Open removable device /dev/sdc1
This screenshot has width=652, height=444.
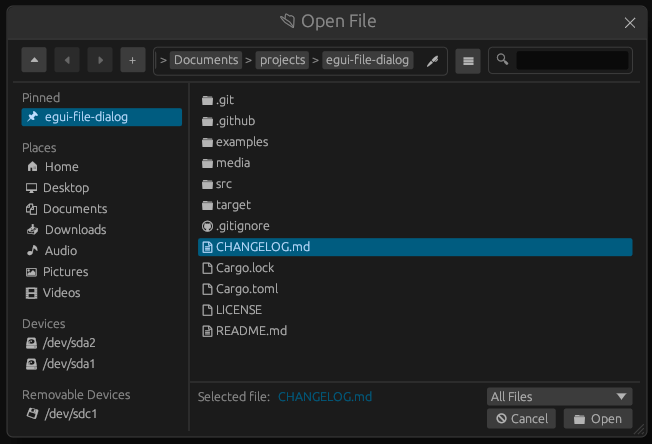tap(69, 414)
